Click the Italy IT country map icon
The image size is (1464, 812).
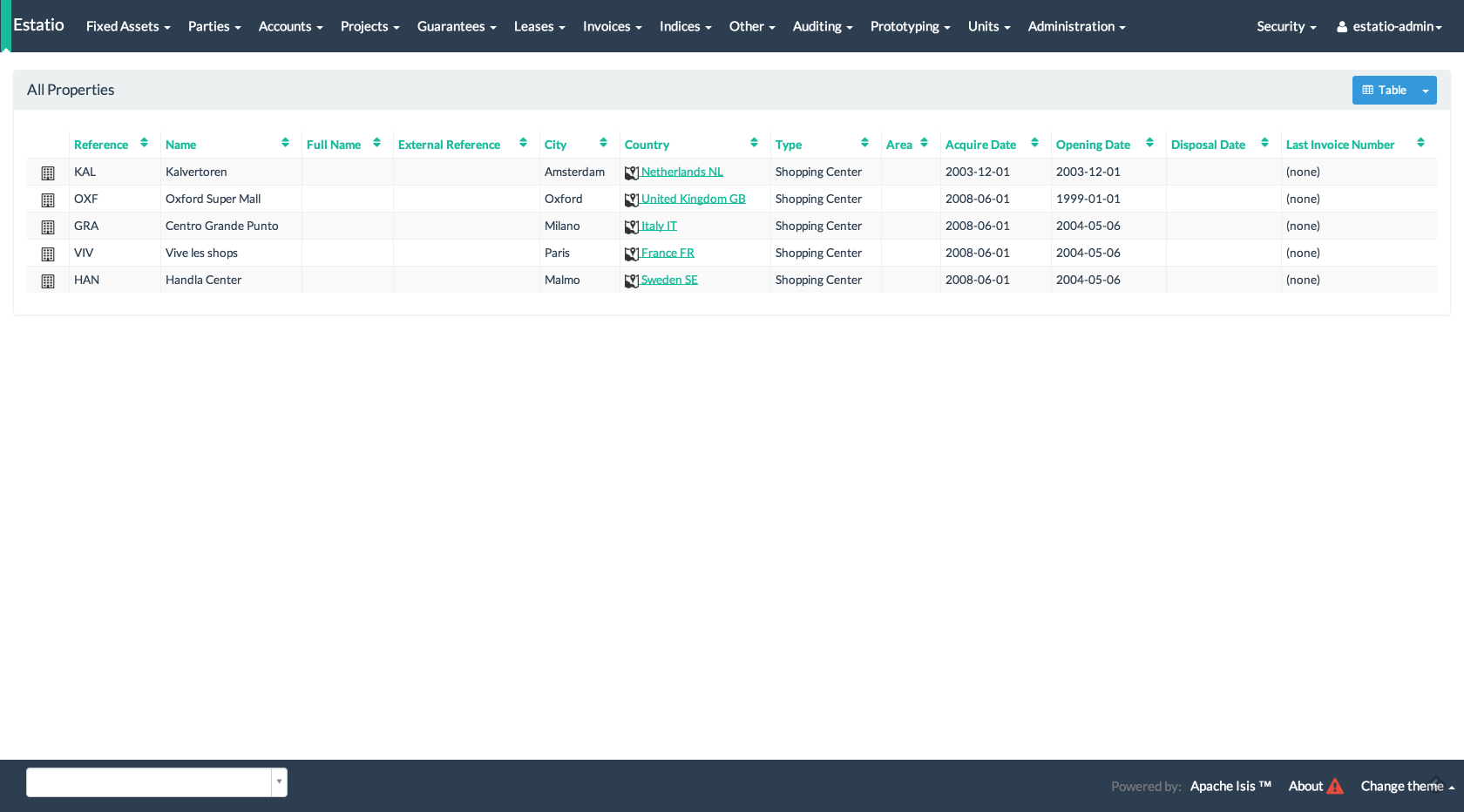[x=632, y=227]
